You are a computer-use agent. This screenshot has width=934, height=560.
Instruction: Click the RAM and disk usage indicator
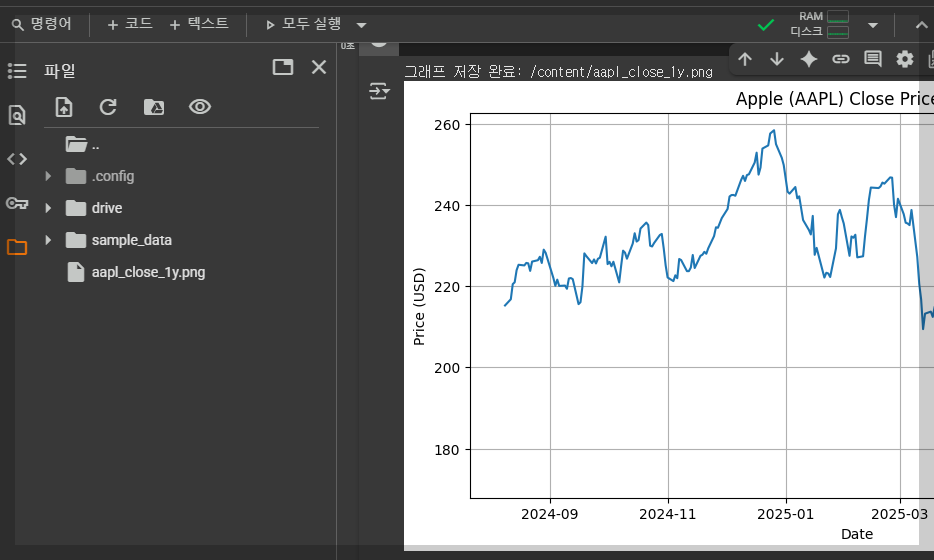coord(820,24)
